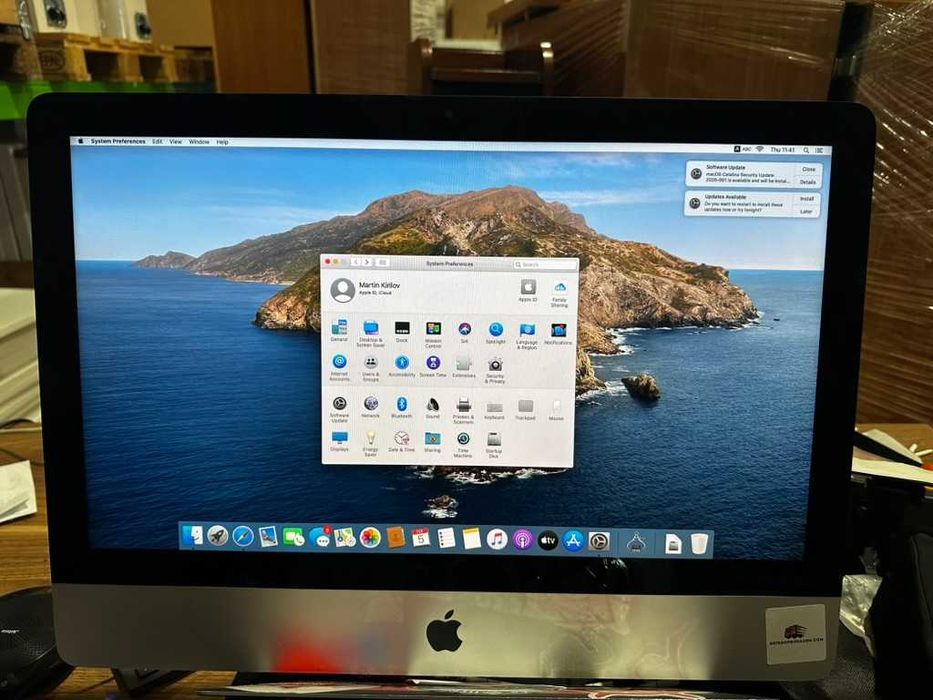Go forward with the toolbar forward arrow
This screenshot has height=700, width=933.
coord(367,262)
